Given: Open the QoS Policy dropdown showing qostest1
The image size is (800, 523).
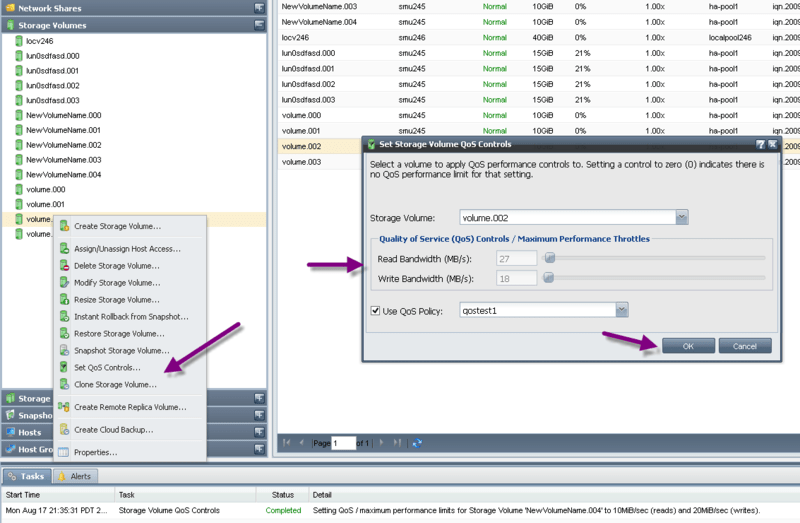Looking at the screenshot, I should point(622,311).
